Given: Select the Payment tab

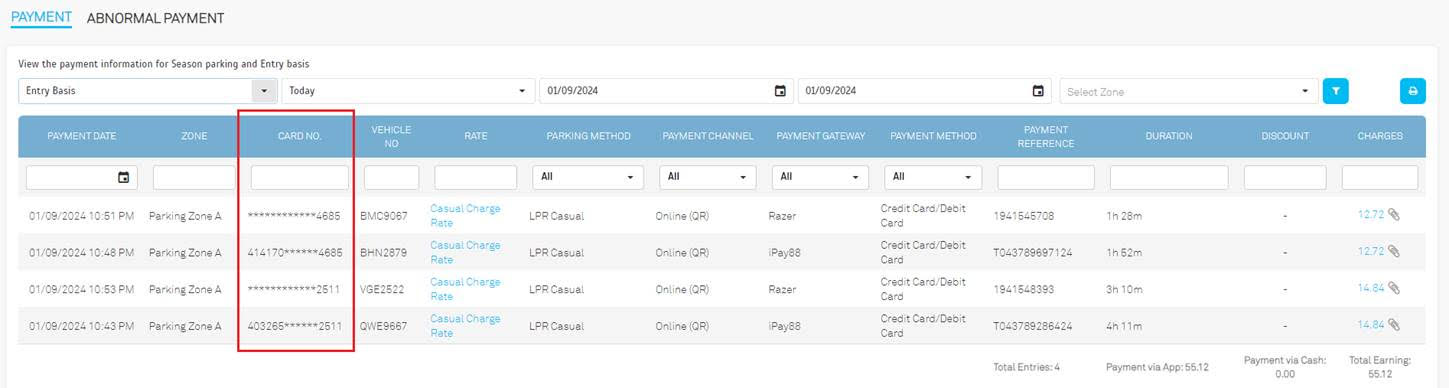Looking at the screenshot, I should coord(41,18).
